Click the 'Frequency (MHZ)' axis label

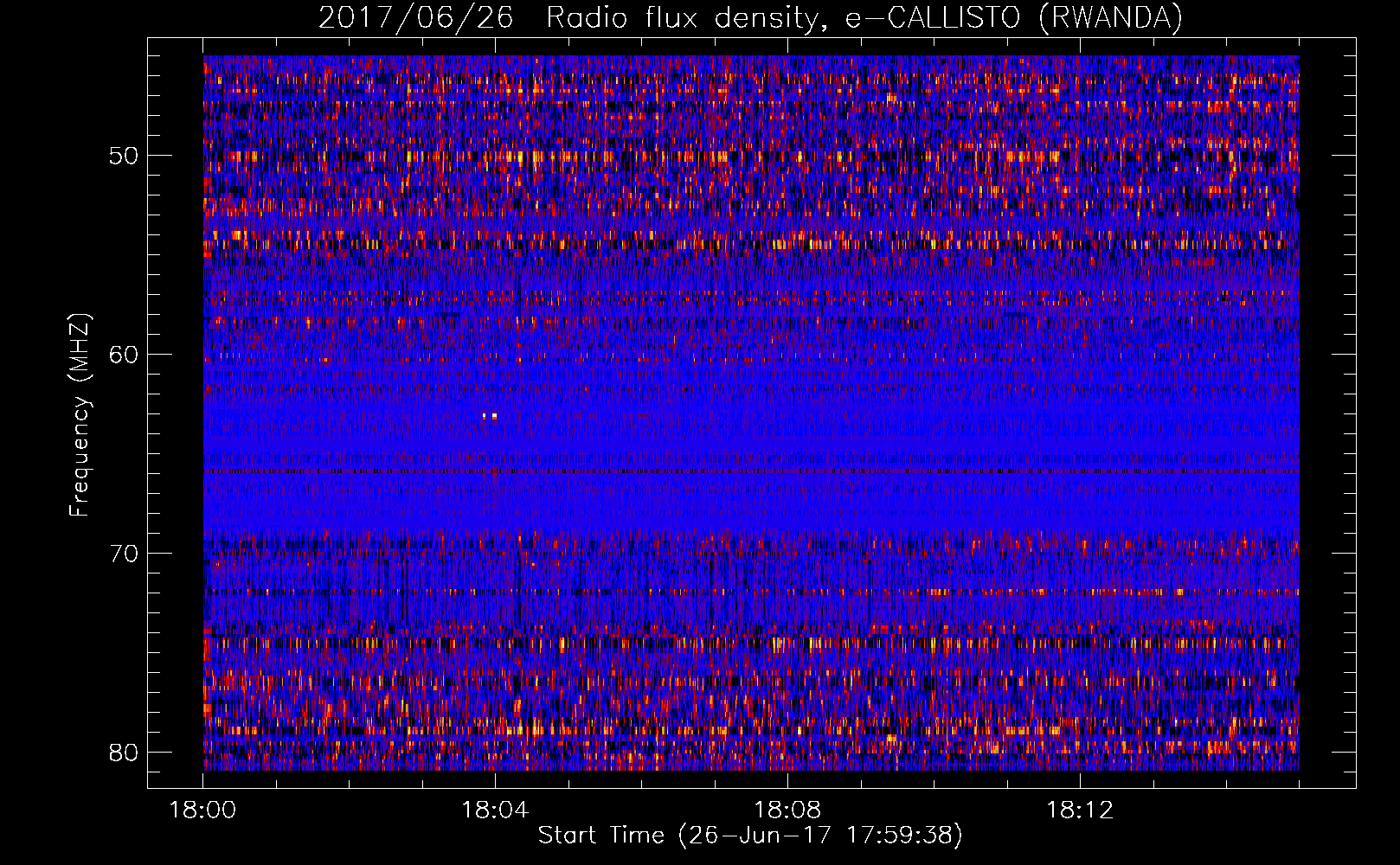click(x=80, y=415)
